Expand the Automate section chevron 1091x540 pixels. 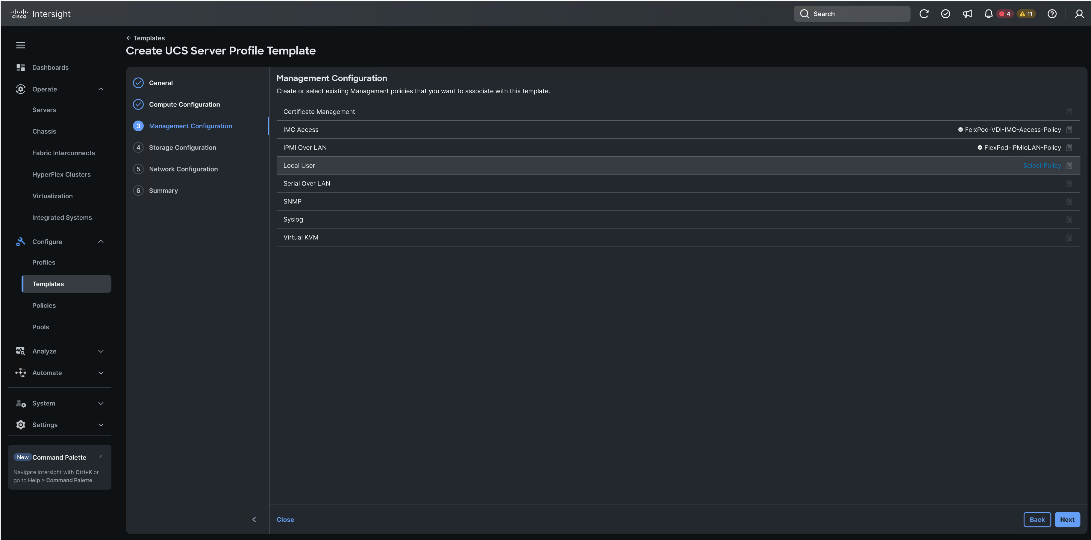coord(101,373)
